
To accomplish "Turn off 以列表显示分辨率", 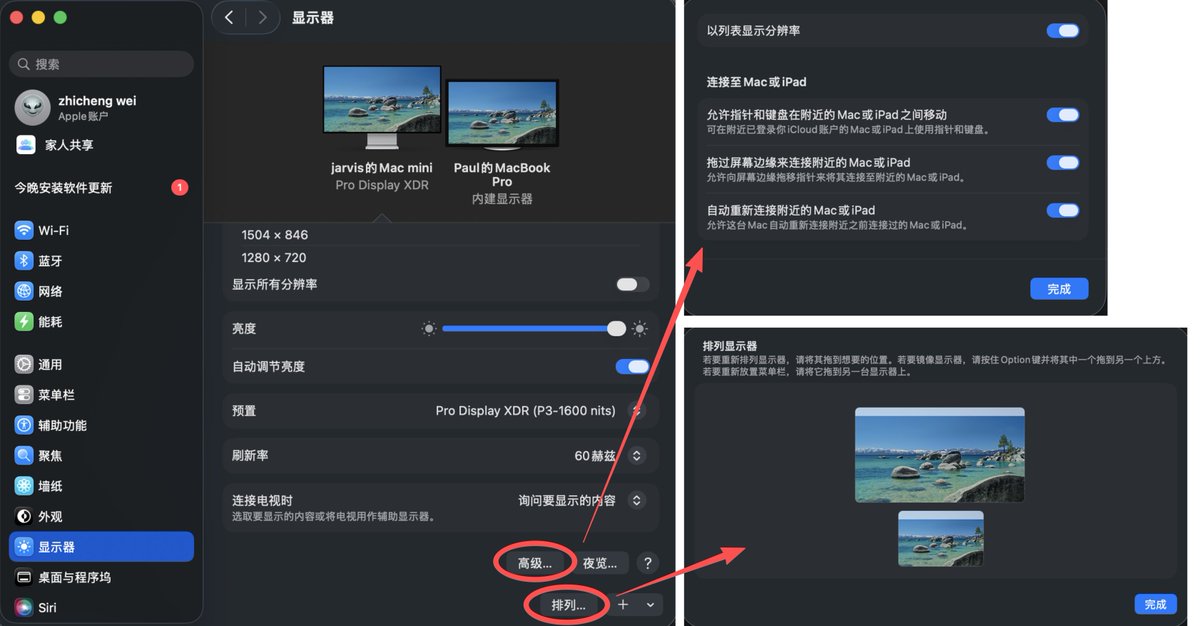I will 1062,31.
